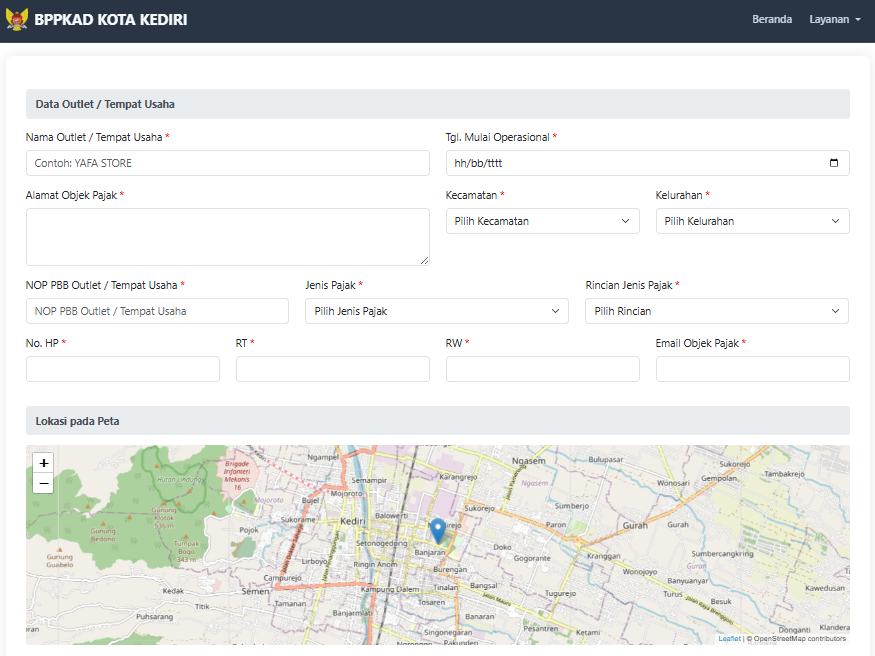The width and height of the screenshot is (875, 656).
Task: Expand the Pilih Kecamatan dropdown
Action: [542, 221]
